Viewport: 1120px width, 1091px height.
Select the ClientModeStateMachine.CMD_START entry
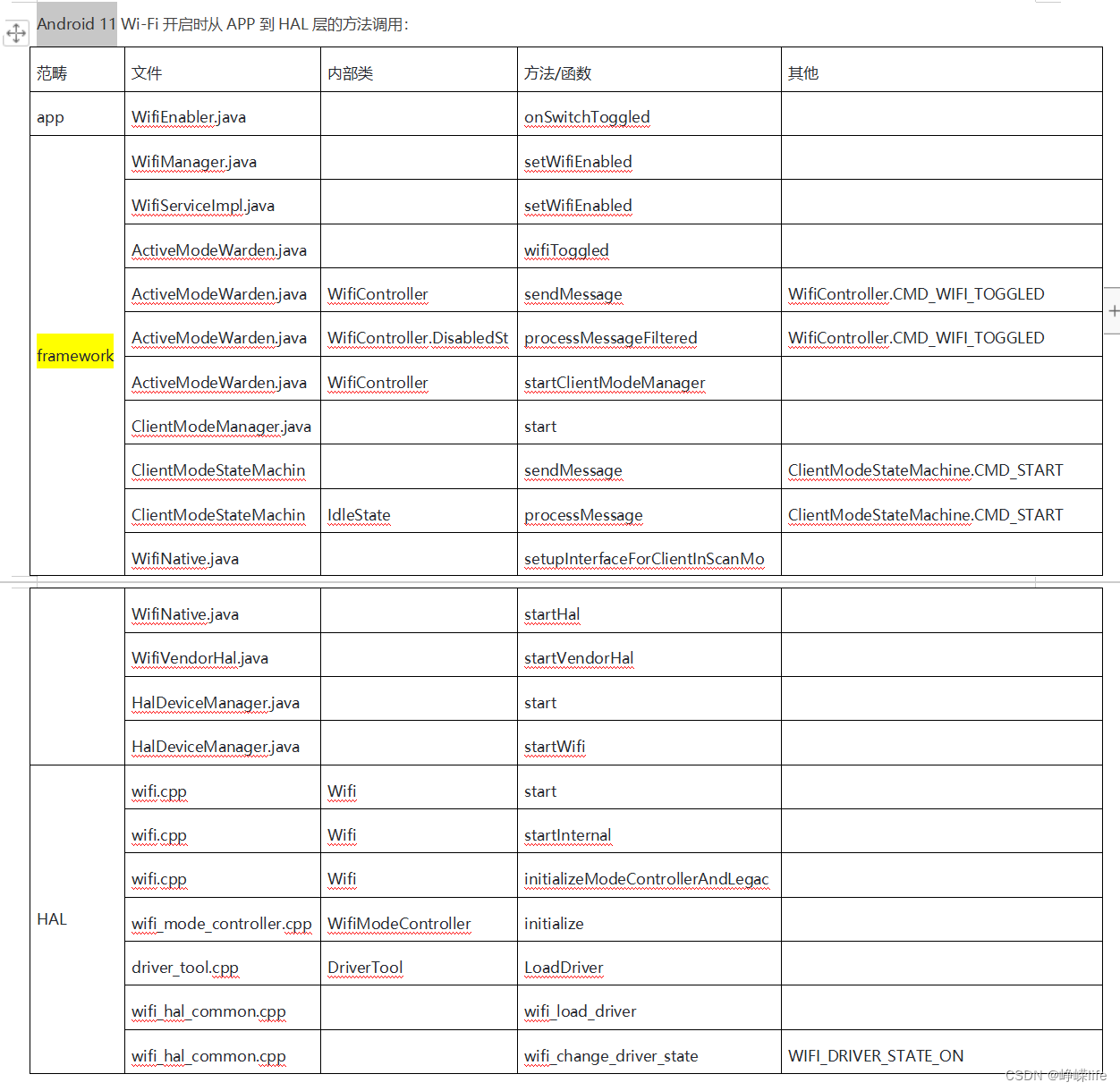click(925, 469)
